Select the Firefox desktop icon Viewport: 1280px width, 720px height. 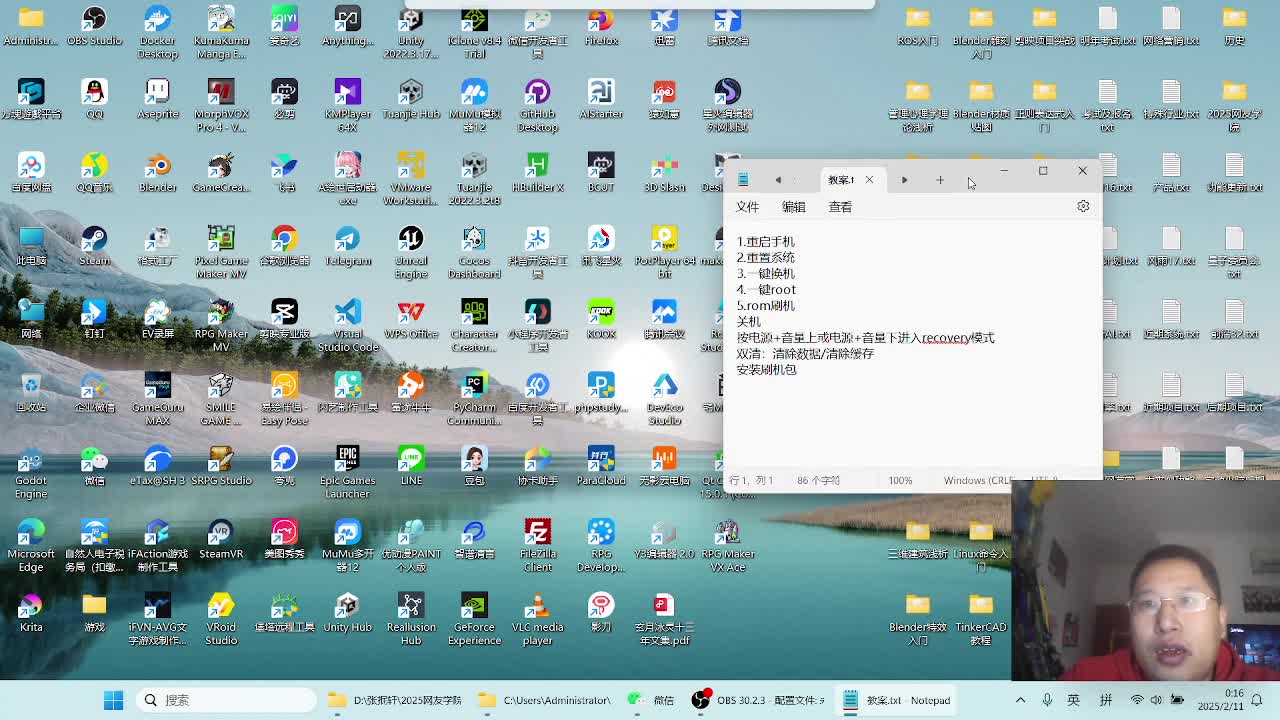click(x=601, y=27)
